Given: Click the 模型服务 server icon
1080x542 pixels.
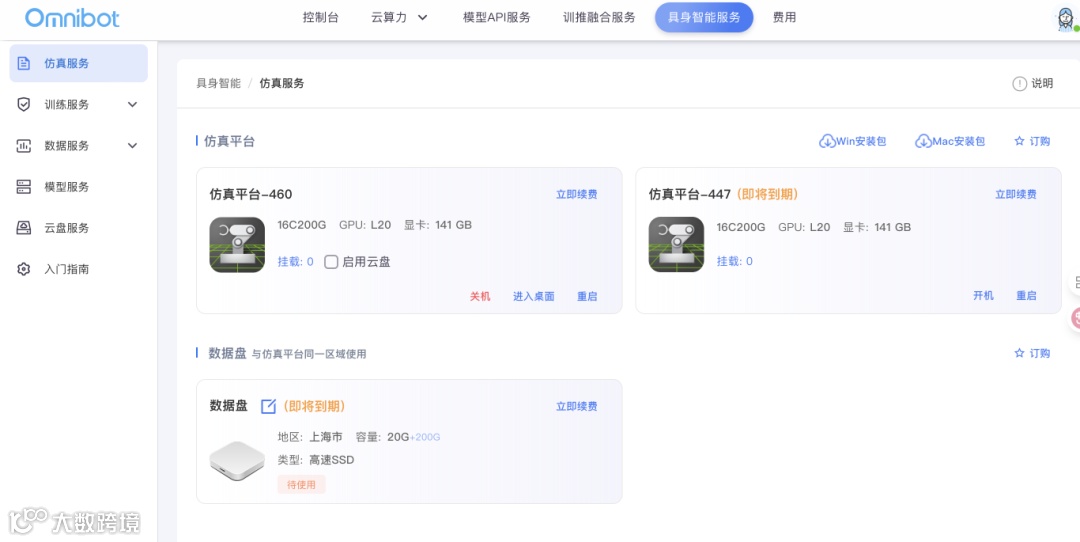Looking at the screenshot, I should click(x=23, y=187).
